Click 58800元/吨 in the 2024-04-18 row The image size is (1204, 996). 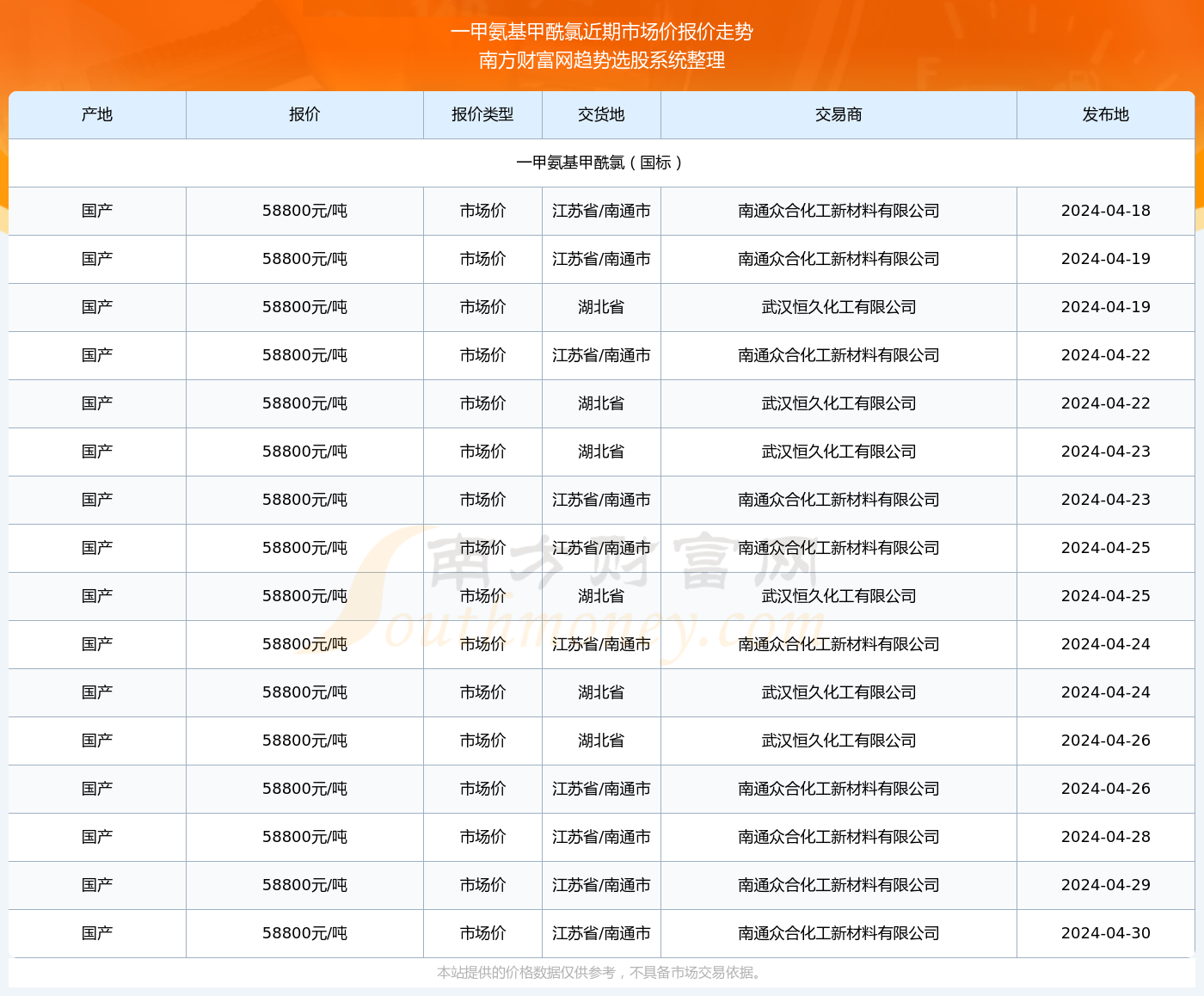click(x=304, y=211)
